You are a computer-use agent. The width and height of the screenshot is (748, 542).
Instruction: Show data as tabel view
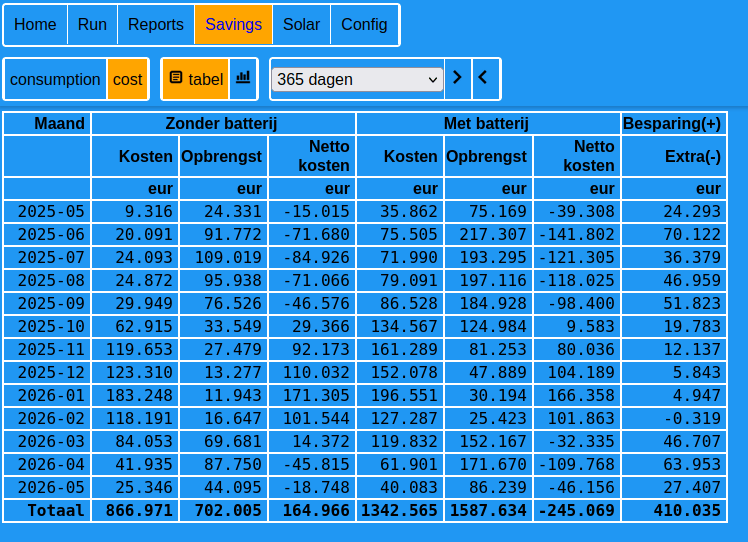(196, 79)
